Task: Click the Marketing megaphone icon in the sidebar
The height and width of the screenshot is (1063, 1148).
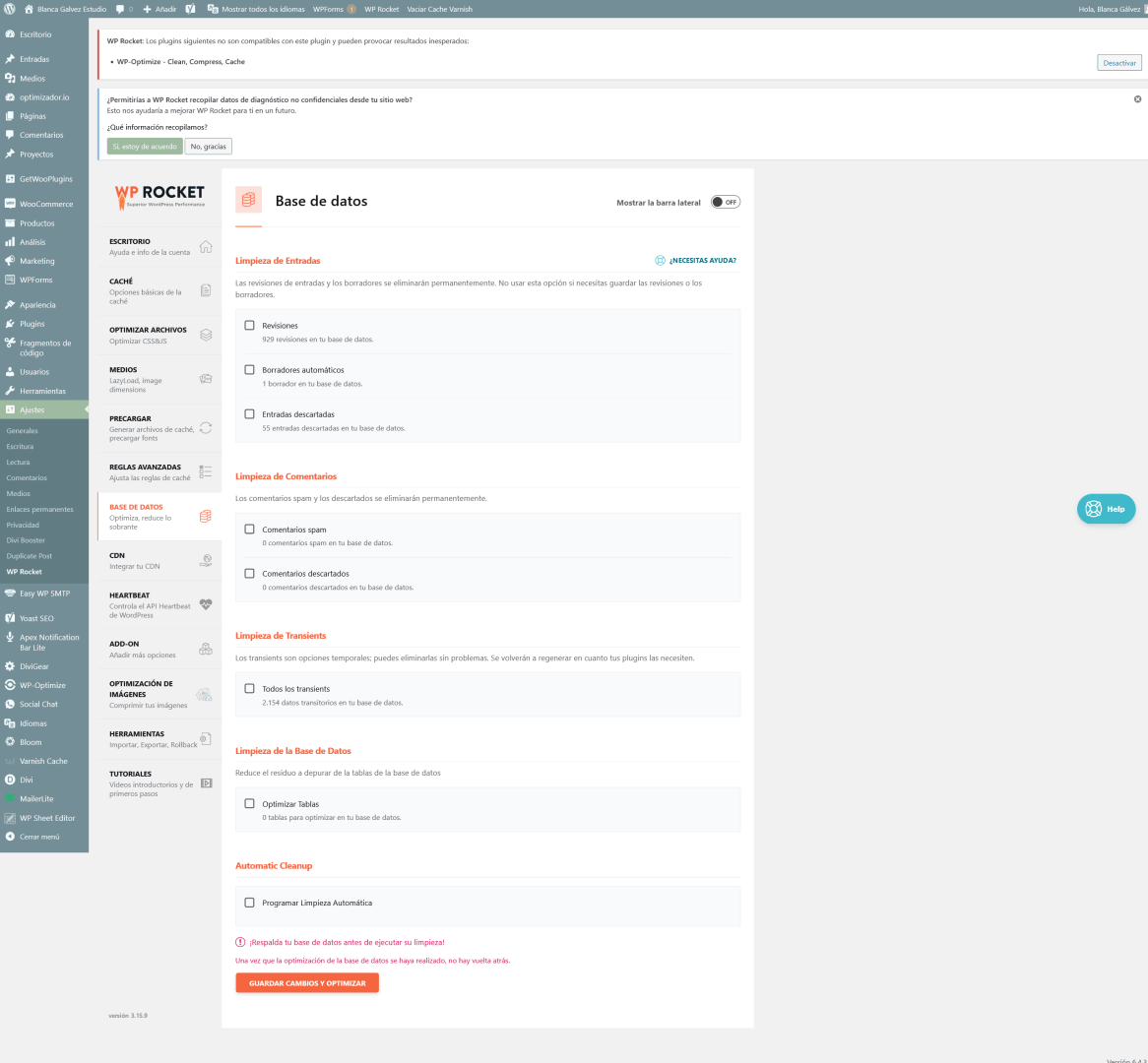Action: (10, 261)
